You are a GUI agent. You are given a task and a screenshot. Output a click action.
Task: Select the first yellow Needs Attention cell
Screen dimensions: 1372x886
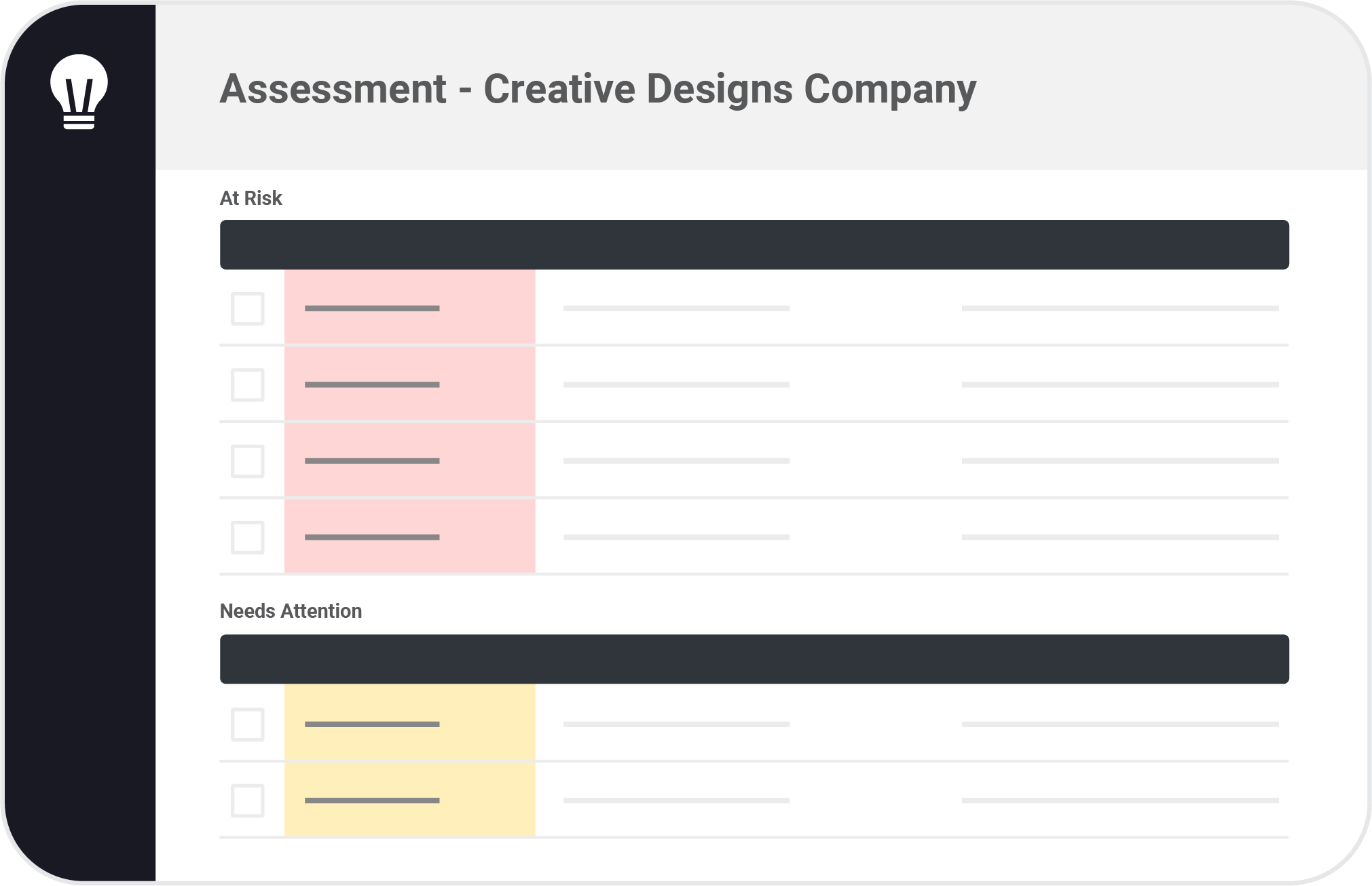click(409, 722)
